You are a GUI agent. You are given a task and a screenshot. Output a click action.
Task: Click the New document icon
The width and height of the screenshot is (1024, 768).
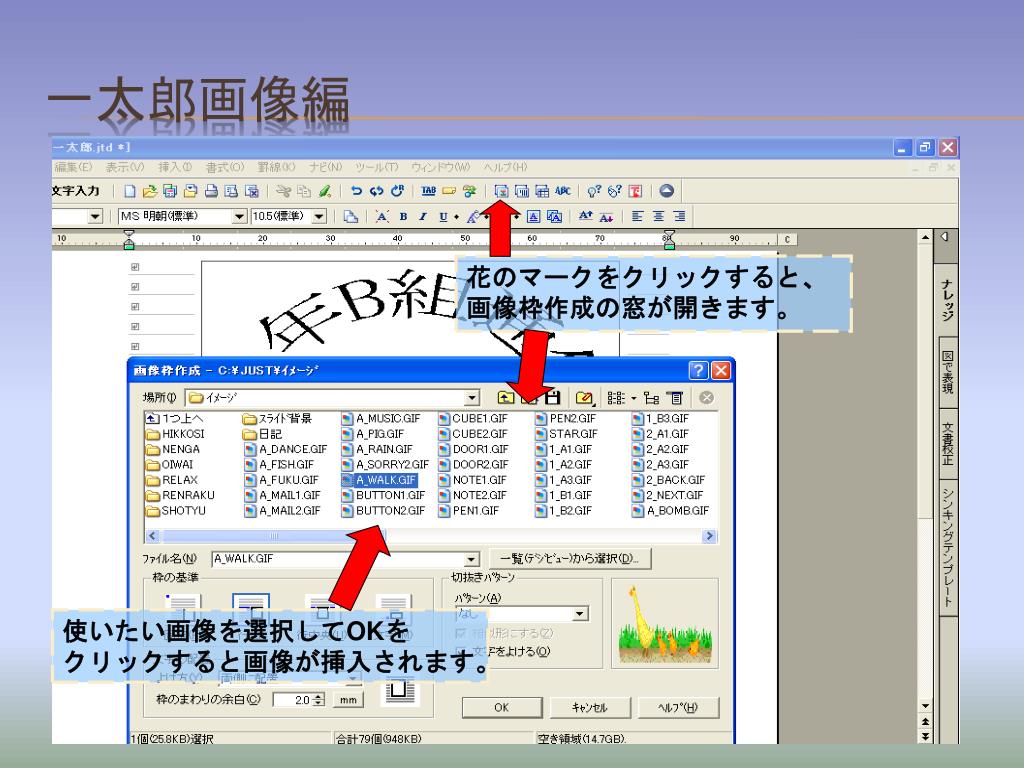pyautogui.click(x=129, y=191)
